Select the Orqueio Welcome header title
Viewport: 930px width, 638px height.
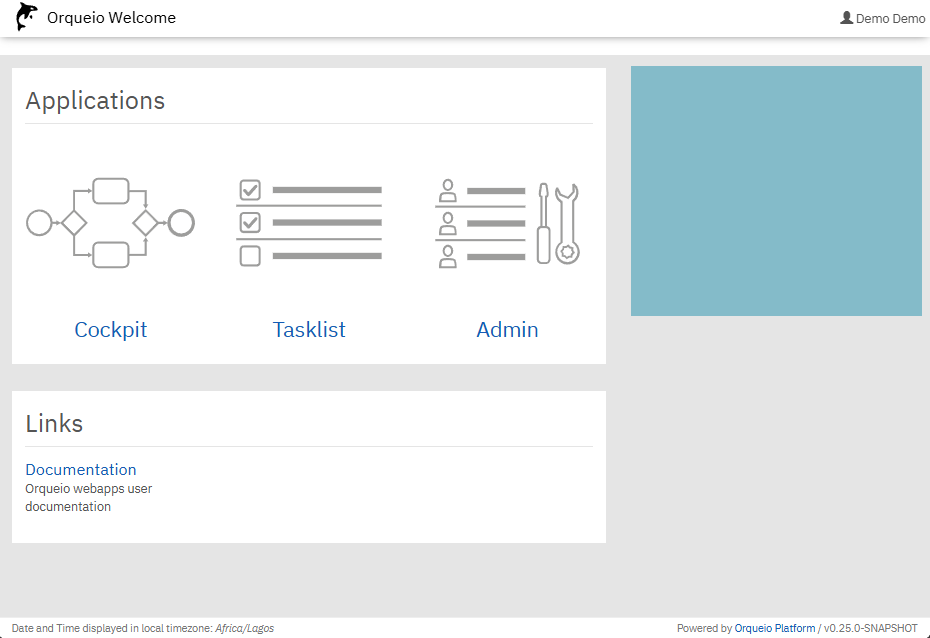(x=111, y=17)
